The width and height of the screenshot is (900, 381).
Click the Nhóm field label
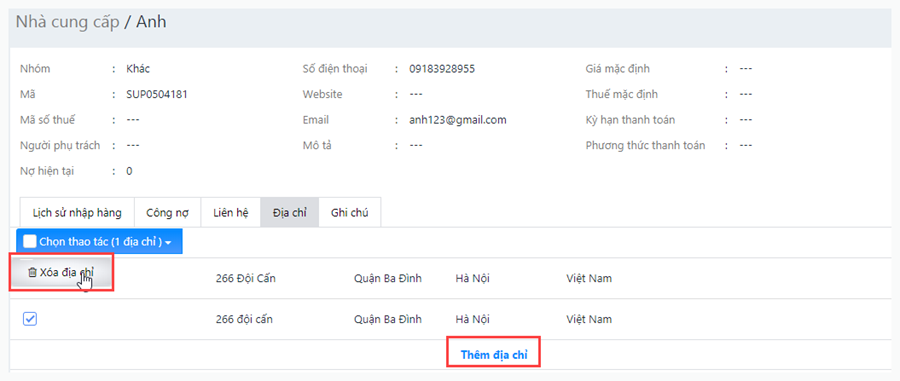tap(35, 69)
